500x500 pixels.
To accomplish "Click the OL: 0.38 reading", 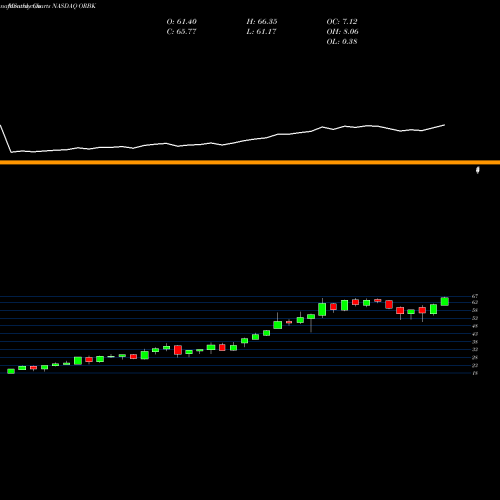I will [342, 42].
